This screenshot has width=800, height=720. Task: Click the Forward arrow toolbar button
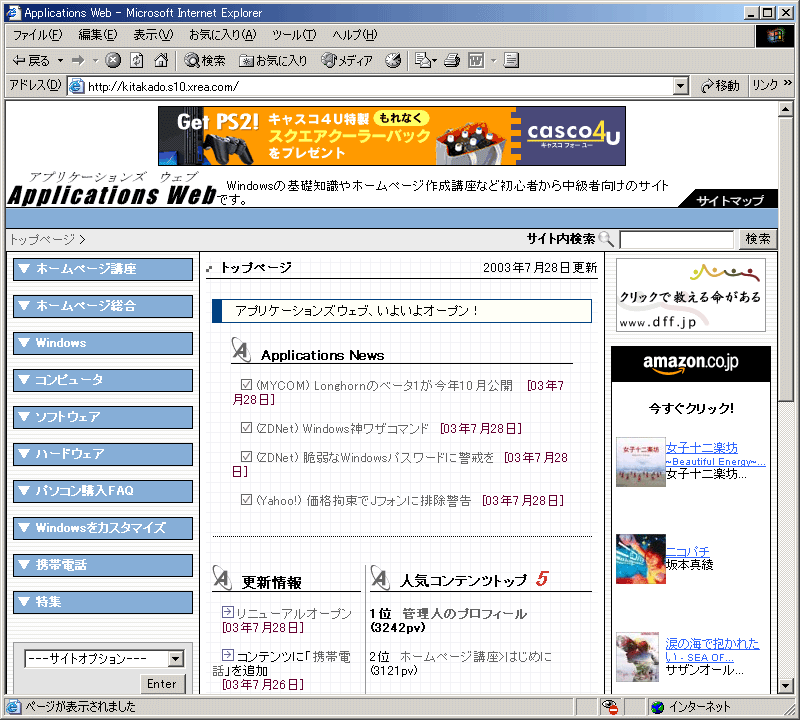pyautogui.click(x=78, y=60)
